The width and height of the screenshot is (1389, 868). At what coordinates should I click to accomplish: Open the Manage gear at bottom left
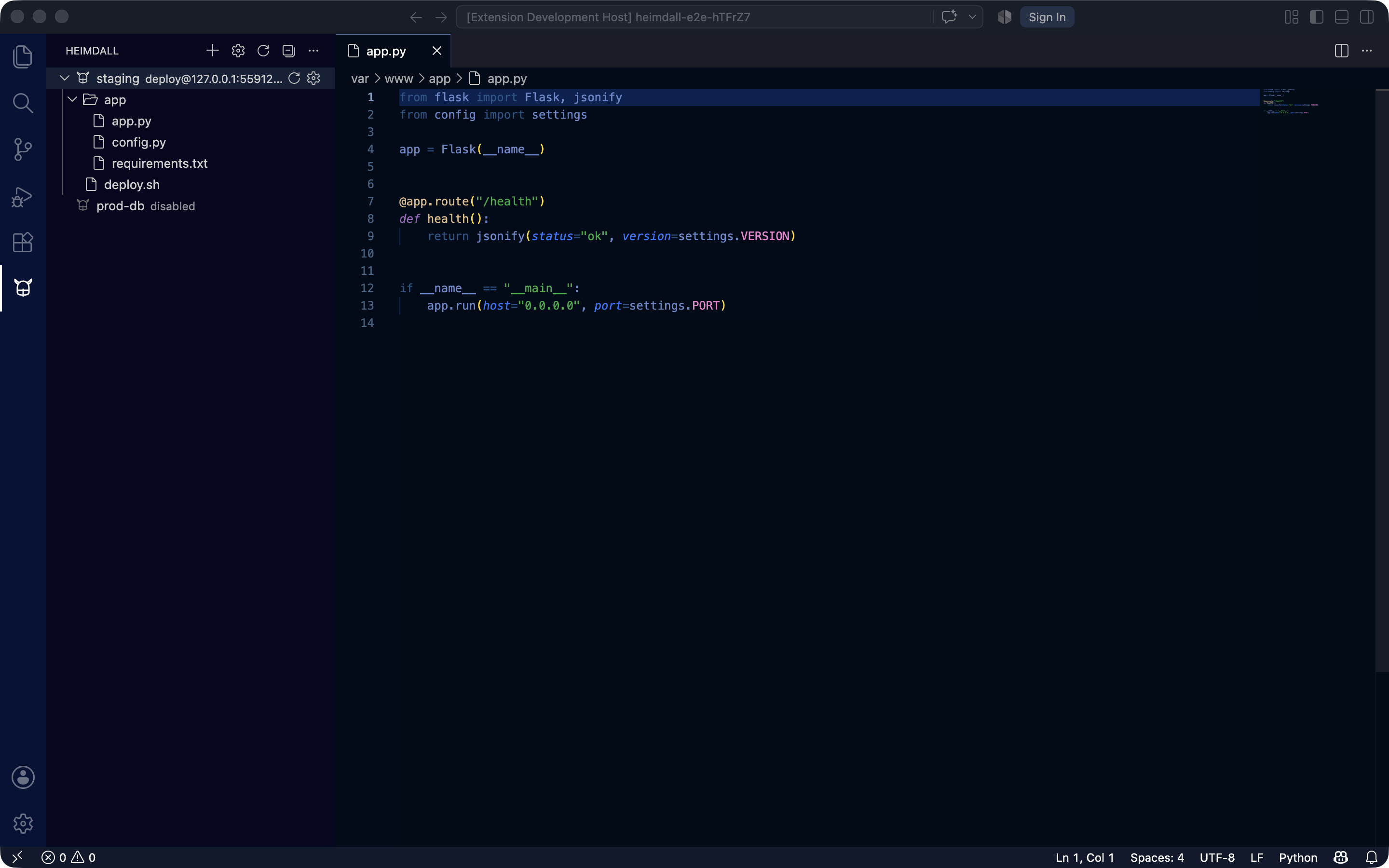[23, 823]
